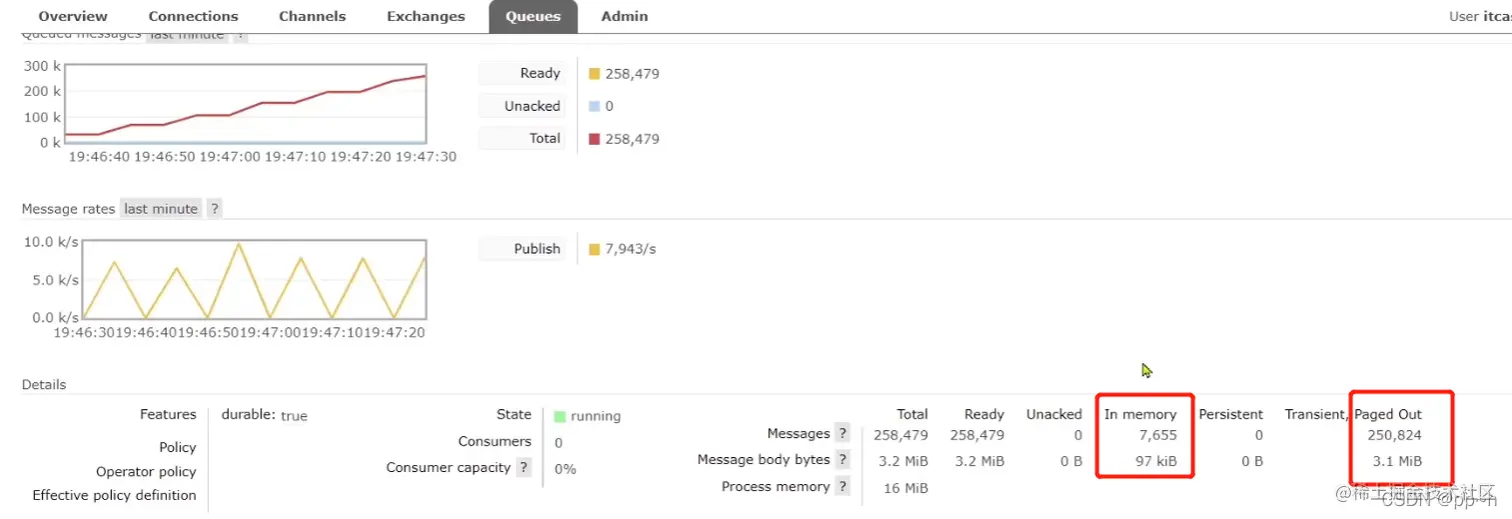Select the 'running' state text
This screenshot has height=519, width=1512.
(x=595, y=416)
